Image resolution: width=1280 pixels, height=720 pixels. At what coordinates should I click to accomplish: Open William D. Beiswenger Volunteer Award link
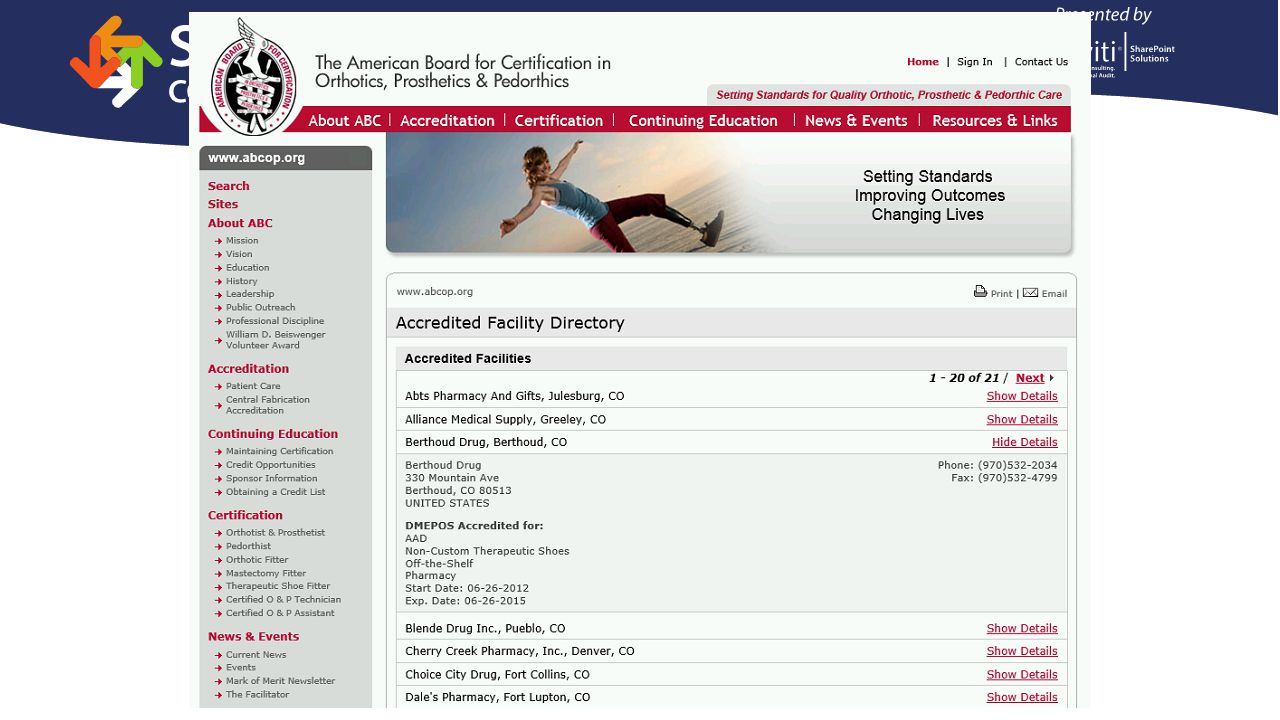[x=276, y=340]
